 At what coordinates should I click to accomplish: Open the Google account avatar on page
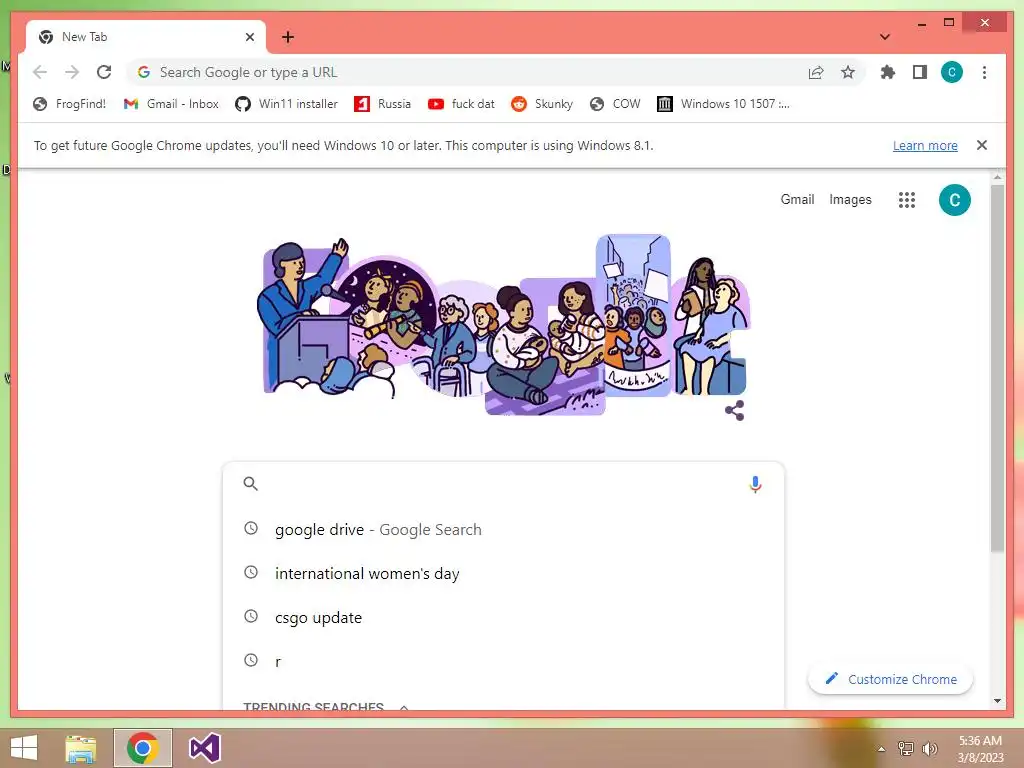click(954, 200)
